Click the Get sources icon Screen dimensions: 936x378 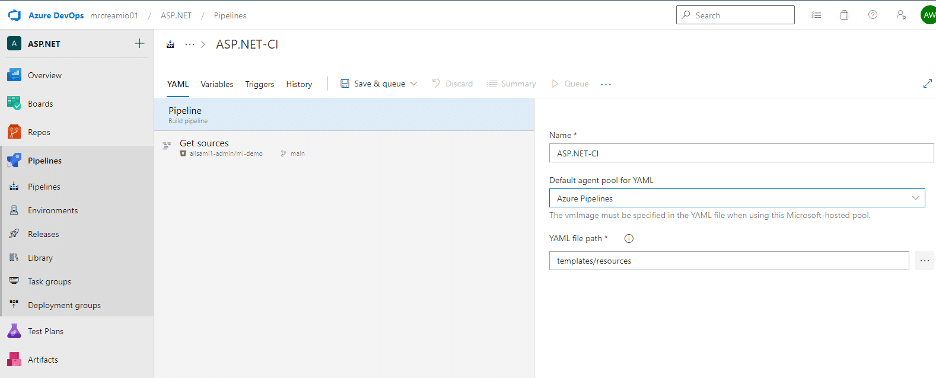coord(167,145)
